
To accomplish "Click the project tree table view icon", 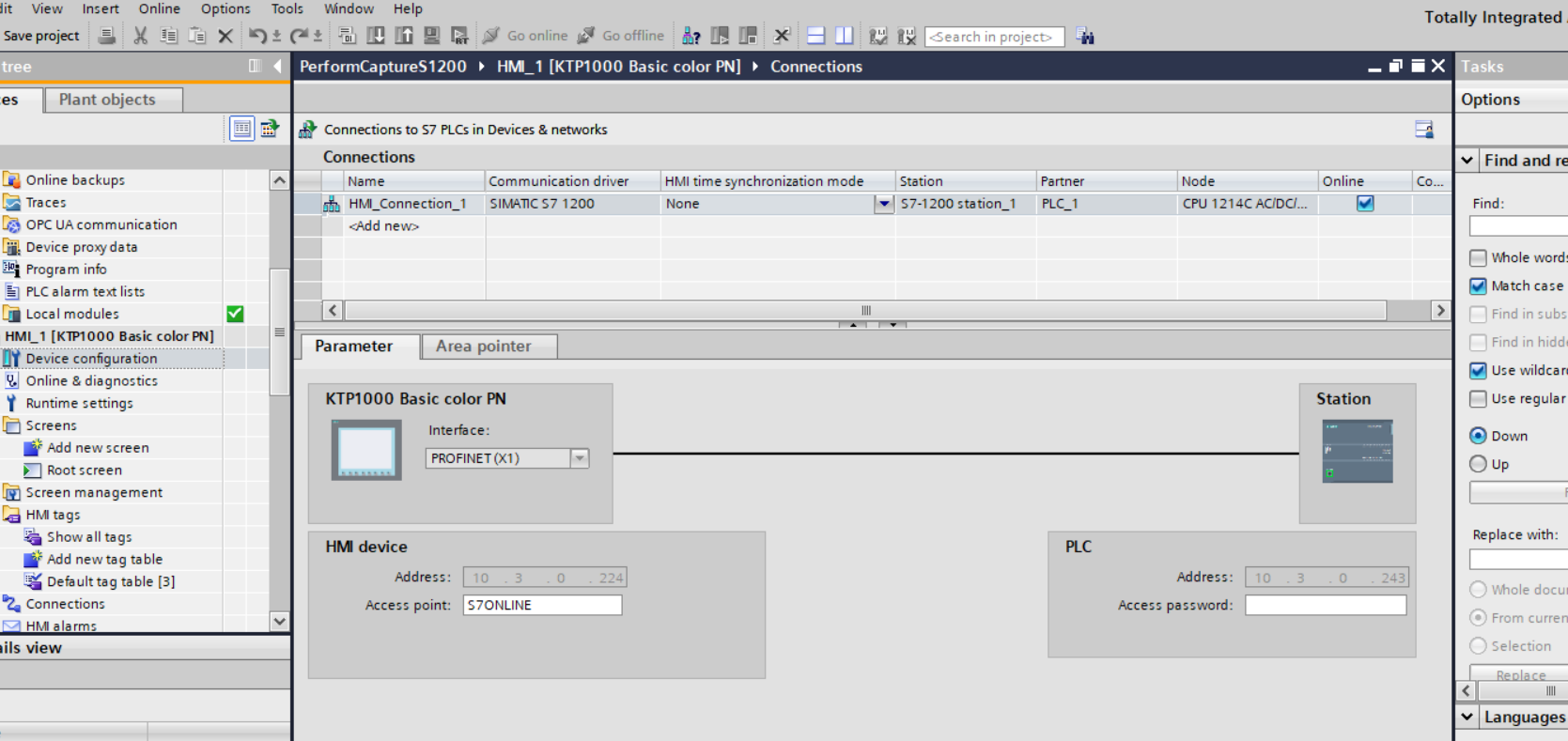I will click(x=242, y=129).
